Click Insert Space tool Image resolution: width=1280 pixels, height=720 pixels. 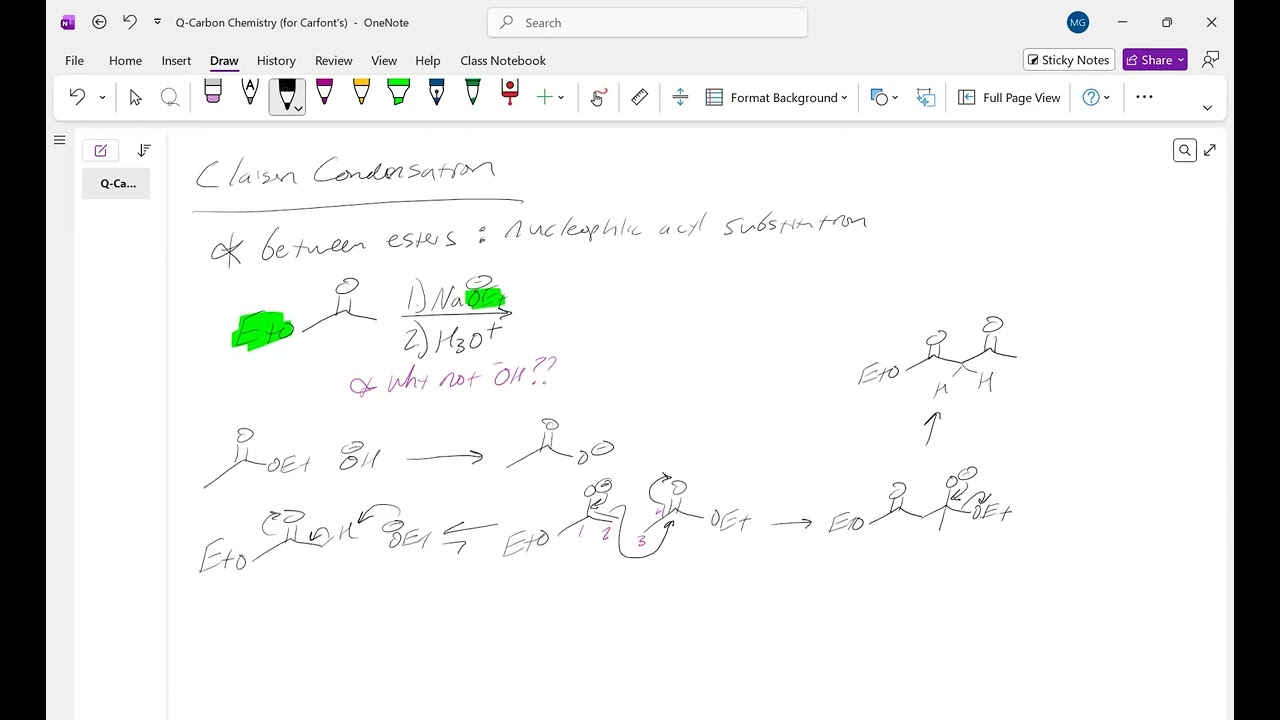coord(680,97)
